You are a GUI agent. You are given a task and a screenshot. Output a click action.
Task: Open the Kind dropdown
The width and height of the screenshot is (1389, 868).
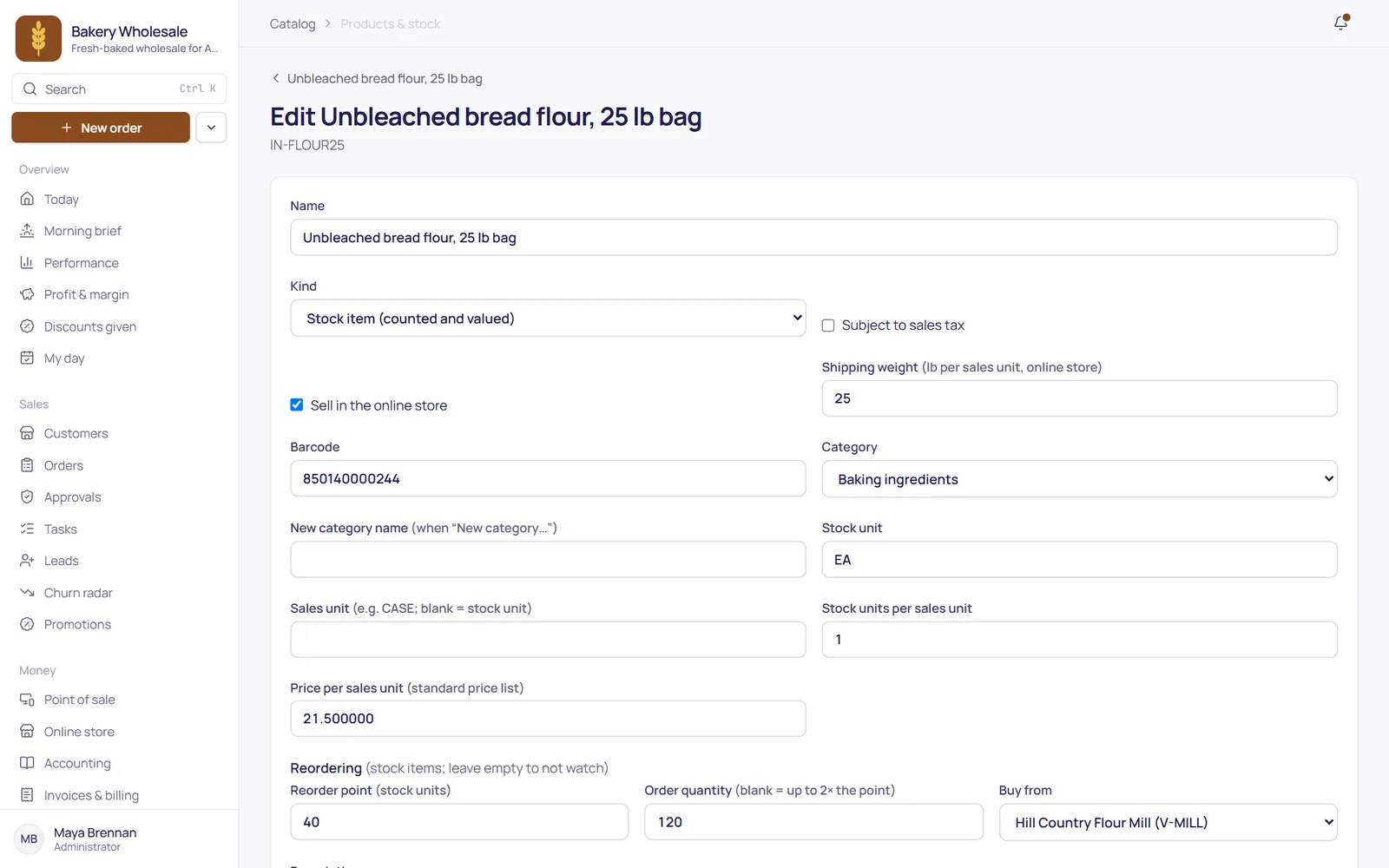(548, 318)
